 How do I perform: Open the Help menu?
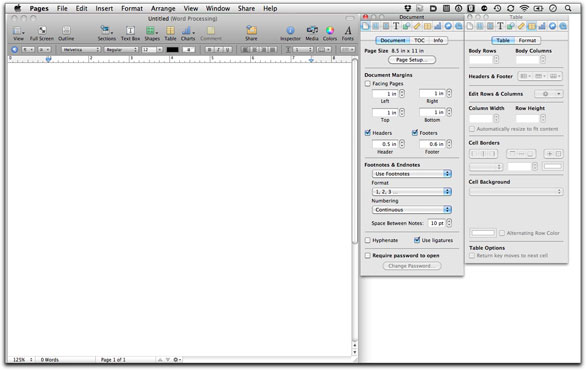270,8
